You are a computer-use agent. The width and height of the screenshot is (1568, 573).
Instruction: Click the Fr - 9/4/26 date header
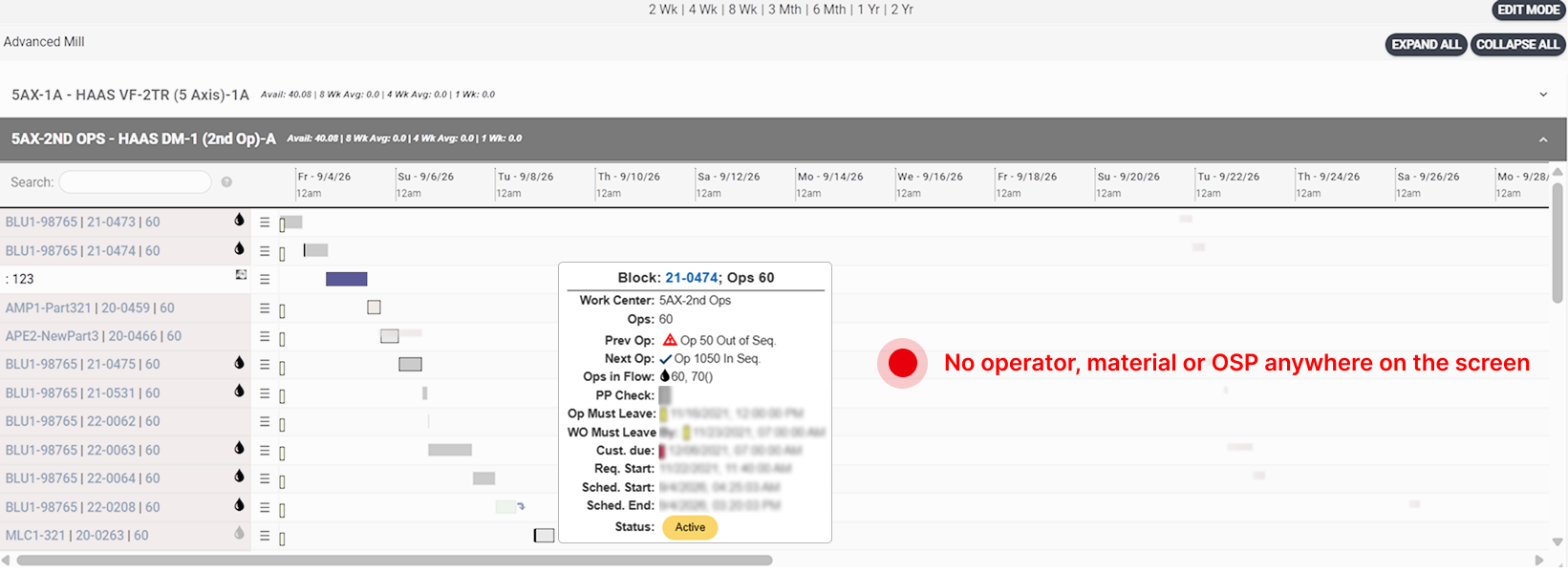click(x=324, y=177)
